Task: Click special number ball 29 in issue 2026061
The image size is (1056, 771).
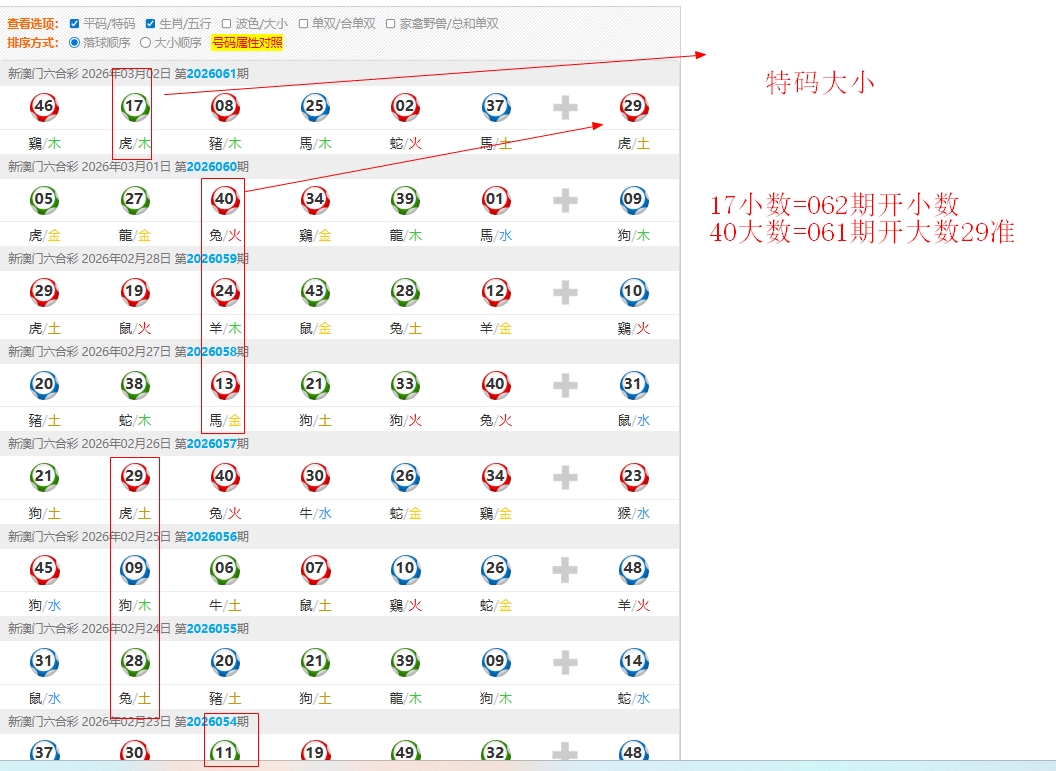Action: pyautogui.click(x=633, y=107)
